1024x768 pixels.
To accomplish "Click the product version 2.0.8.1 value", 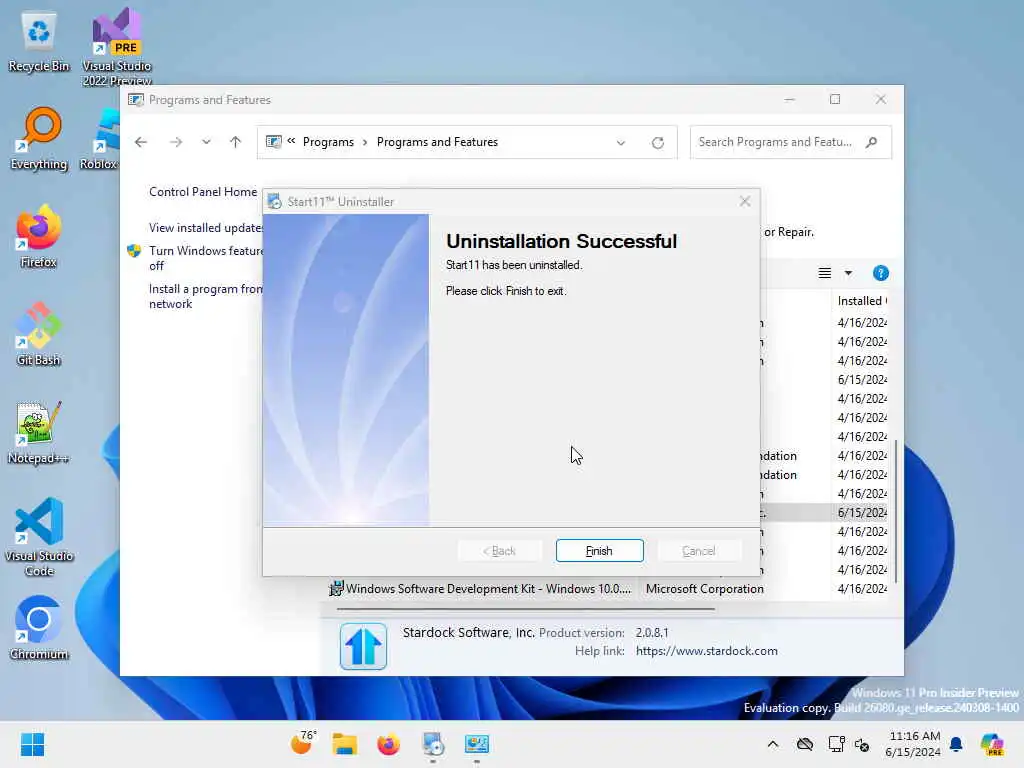I will (652, 633).
